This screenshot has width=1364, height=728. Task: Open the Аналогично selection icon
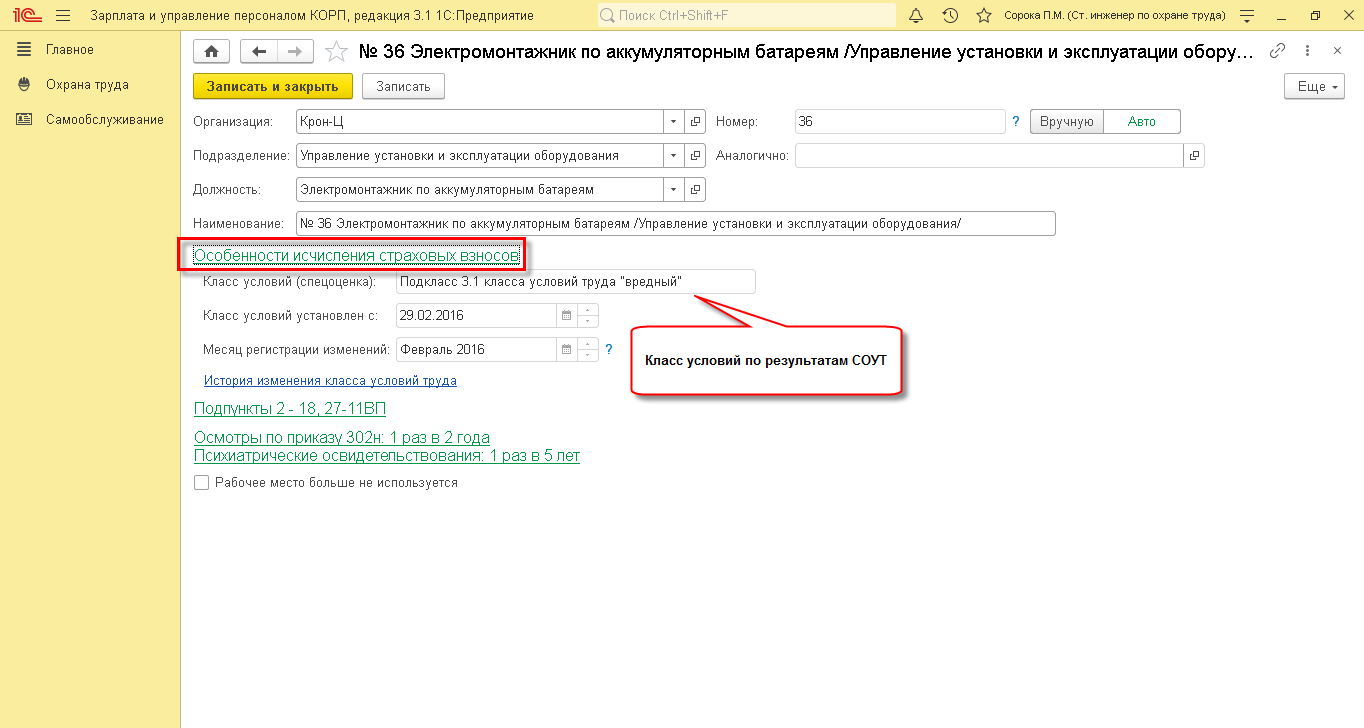point(1194,156)
